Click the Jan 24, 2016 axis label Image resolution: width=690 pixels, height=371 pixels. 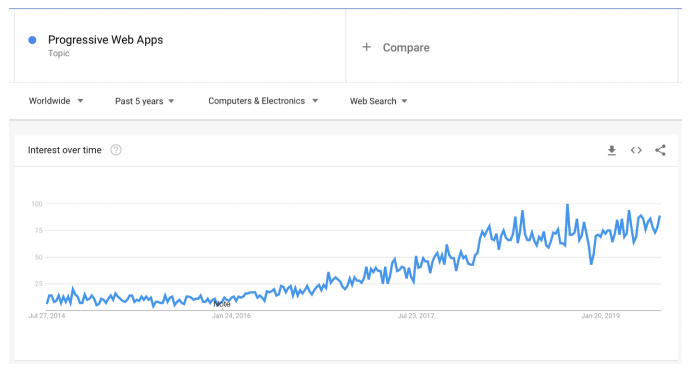(231, 316)
